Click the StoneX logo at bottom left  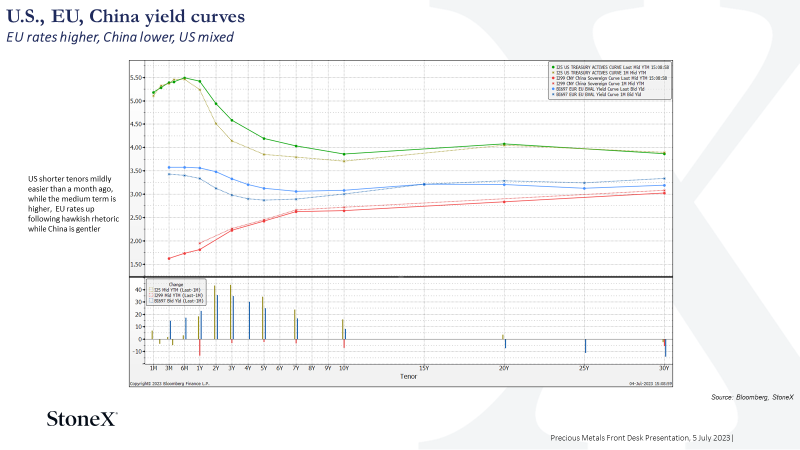[x=82, y=419]
